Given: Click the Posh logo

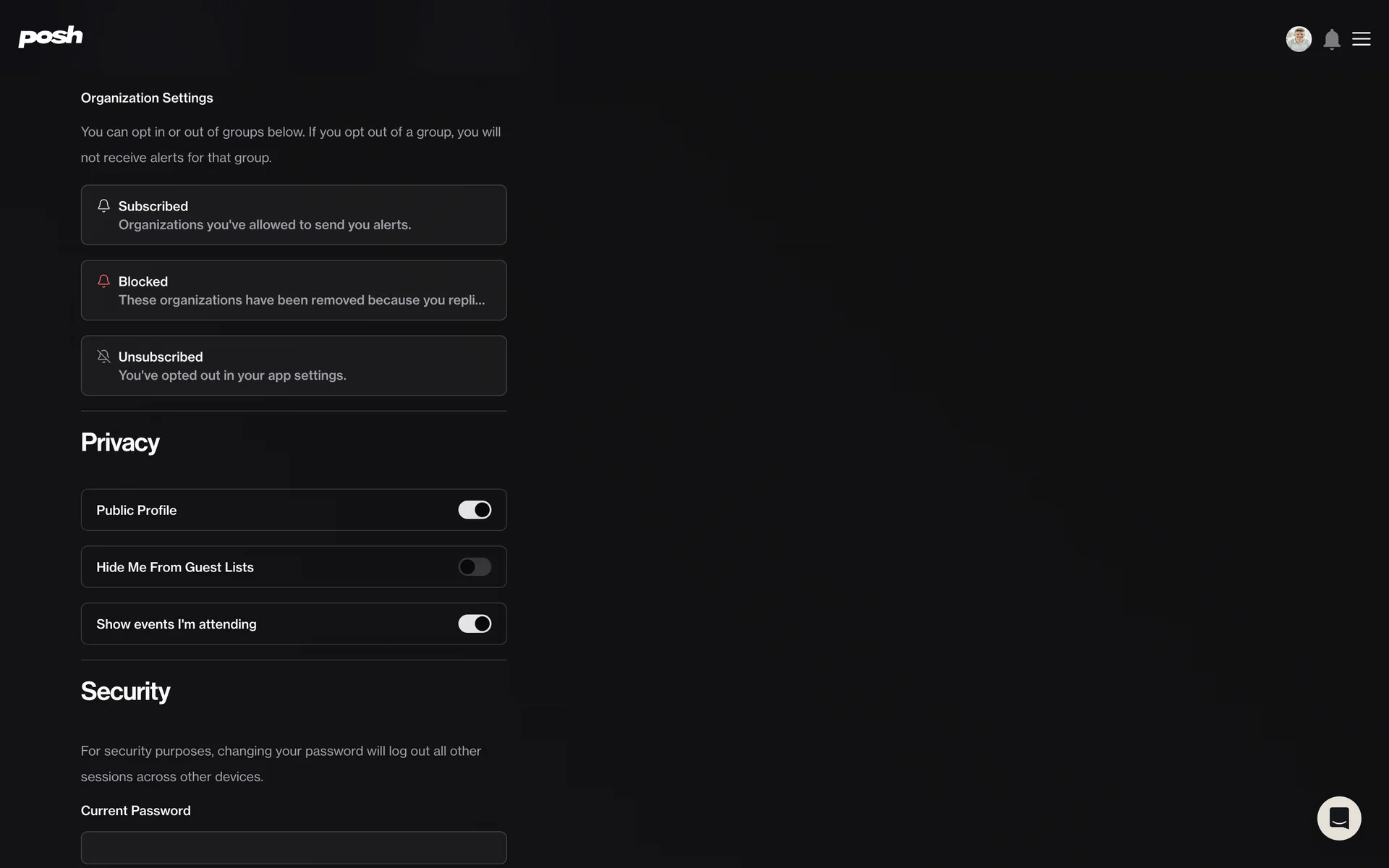Looking at the screenshot, I should click(51, 36).
